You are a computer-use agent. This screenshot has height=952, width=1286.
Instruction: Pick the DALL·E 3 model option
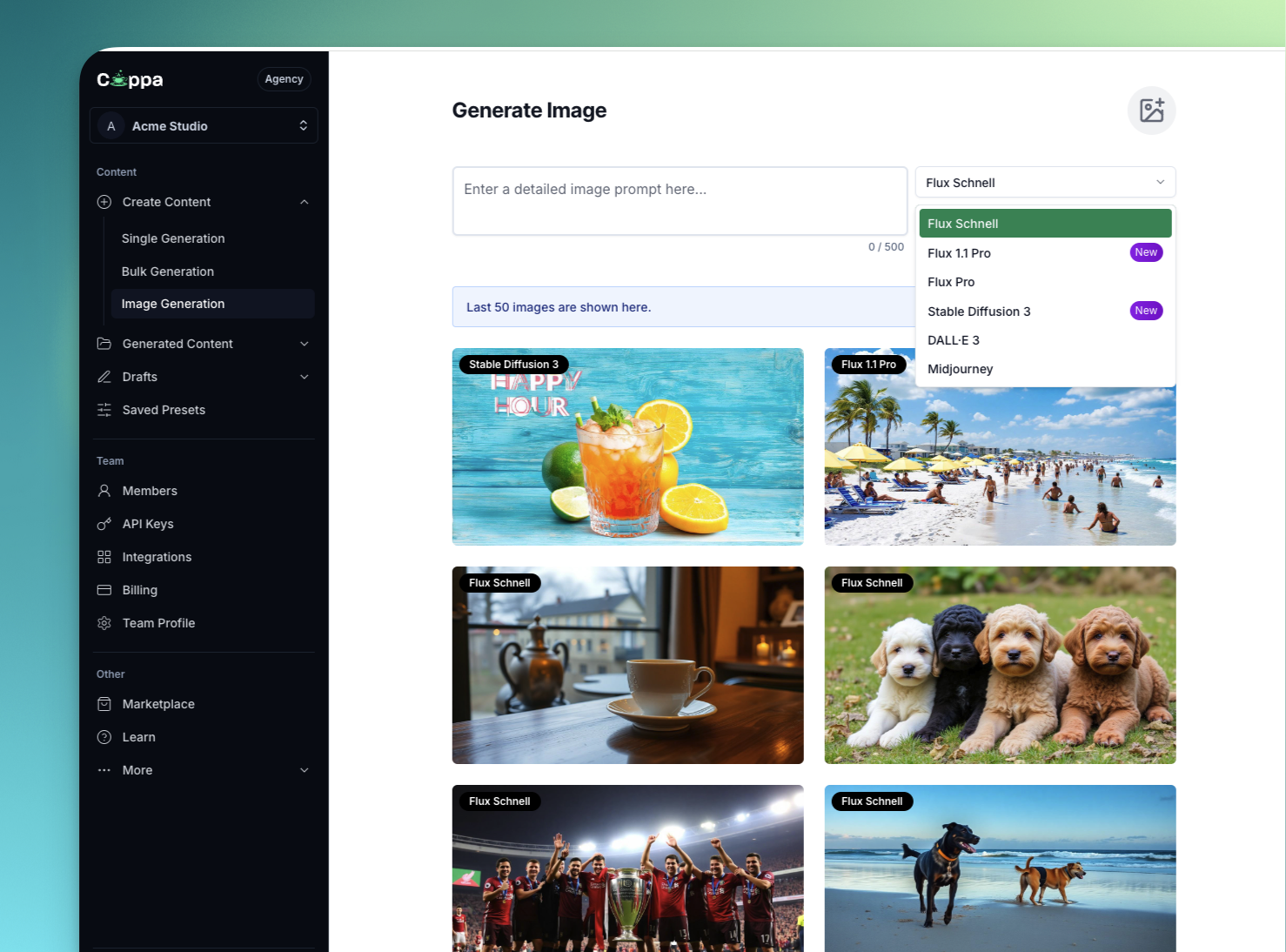point(953,340)
